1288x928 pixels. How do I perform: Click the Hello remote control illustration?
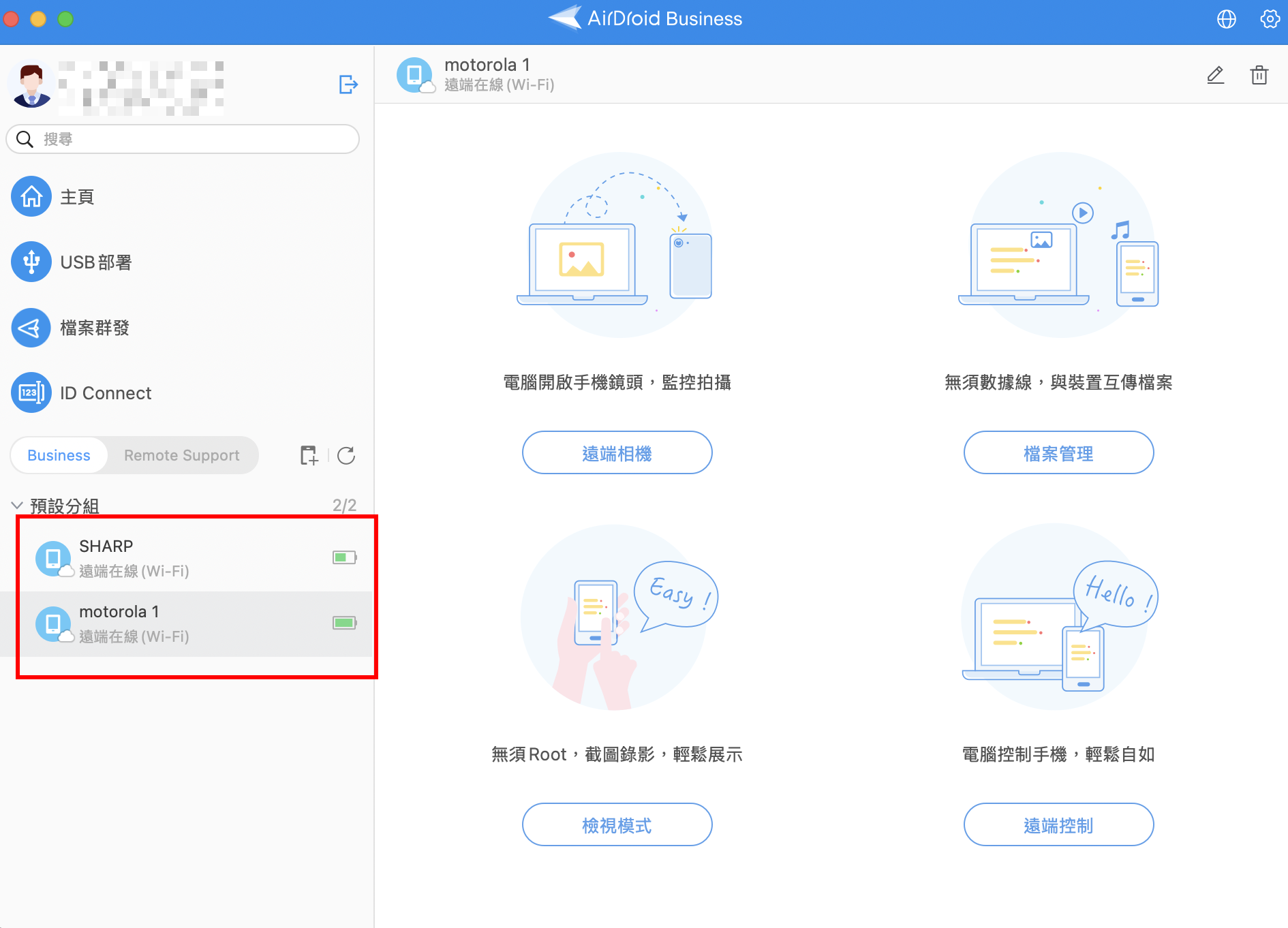coord(1058,617)
